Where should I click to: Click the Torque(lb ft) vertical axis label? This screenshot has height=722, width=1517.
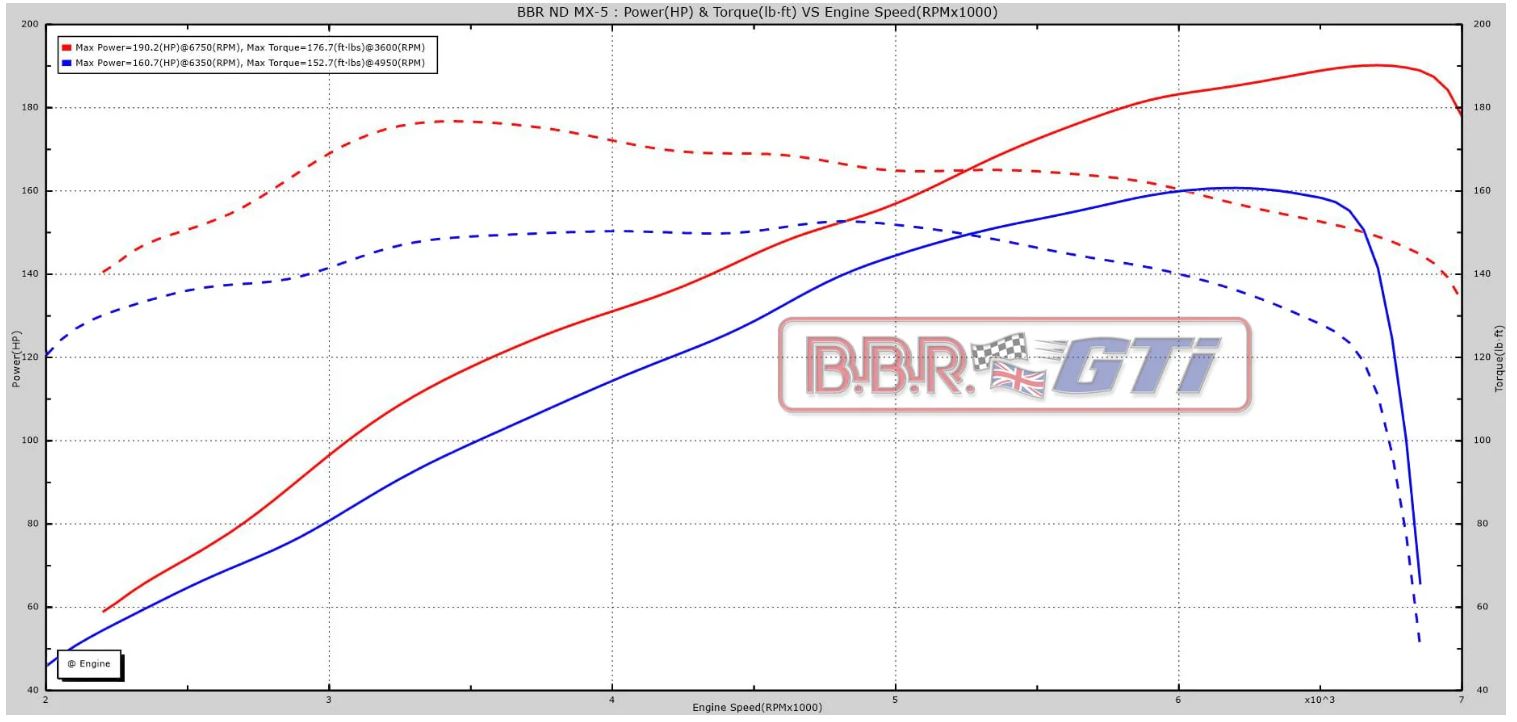click(1499, 358)
